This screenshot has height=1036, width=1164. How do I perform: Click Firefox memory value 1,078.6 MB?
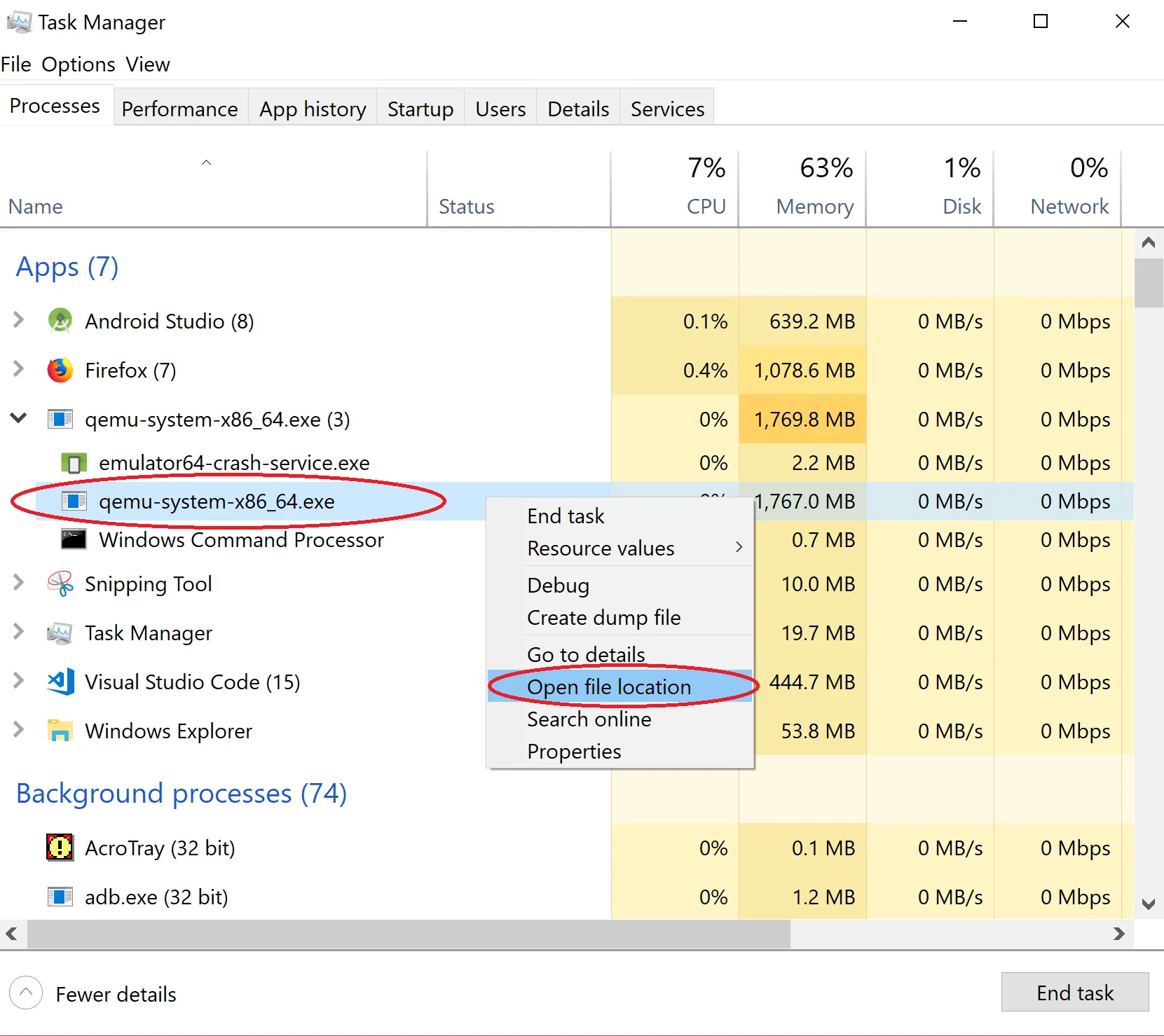tap(804, 370)
